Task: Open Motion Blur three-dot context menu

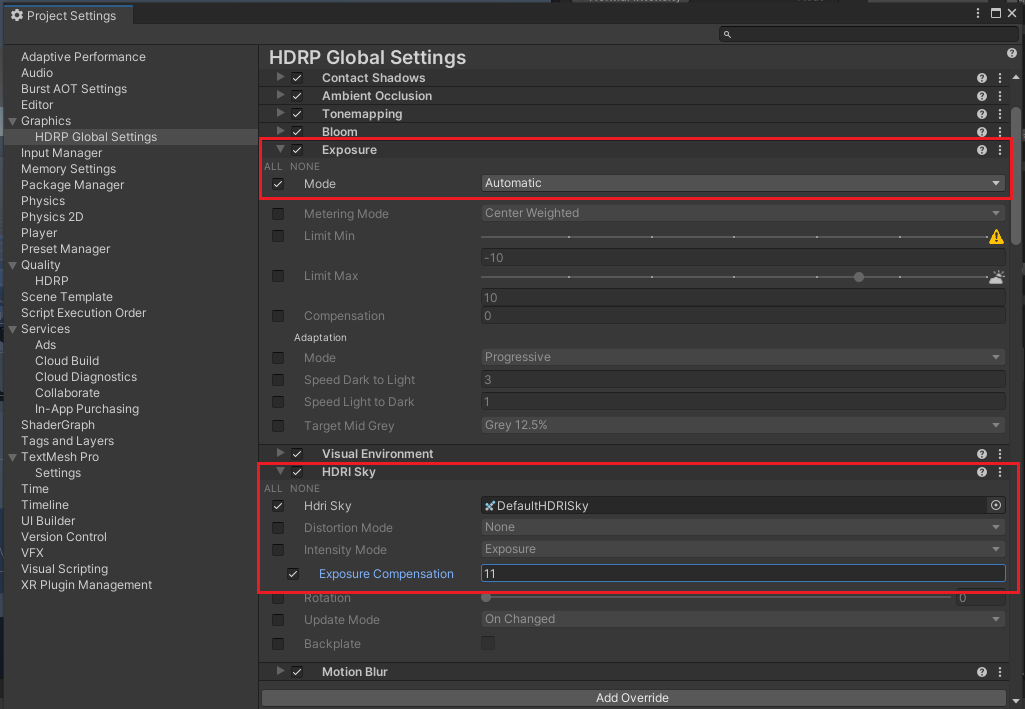Action: click(1000, 672)
